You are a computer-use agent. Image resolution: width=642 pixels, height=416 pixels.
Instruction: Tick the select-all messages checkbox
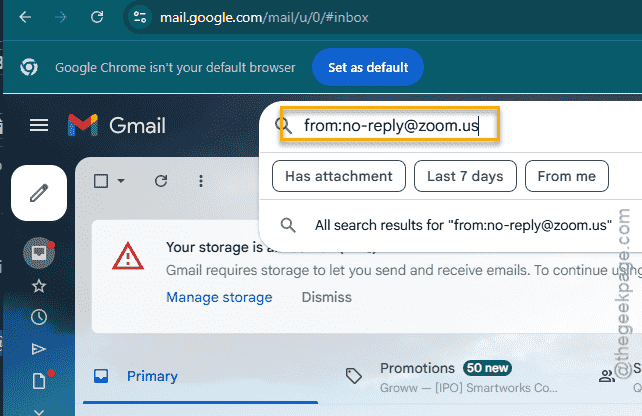click(x=101, y=181)
